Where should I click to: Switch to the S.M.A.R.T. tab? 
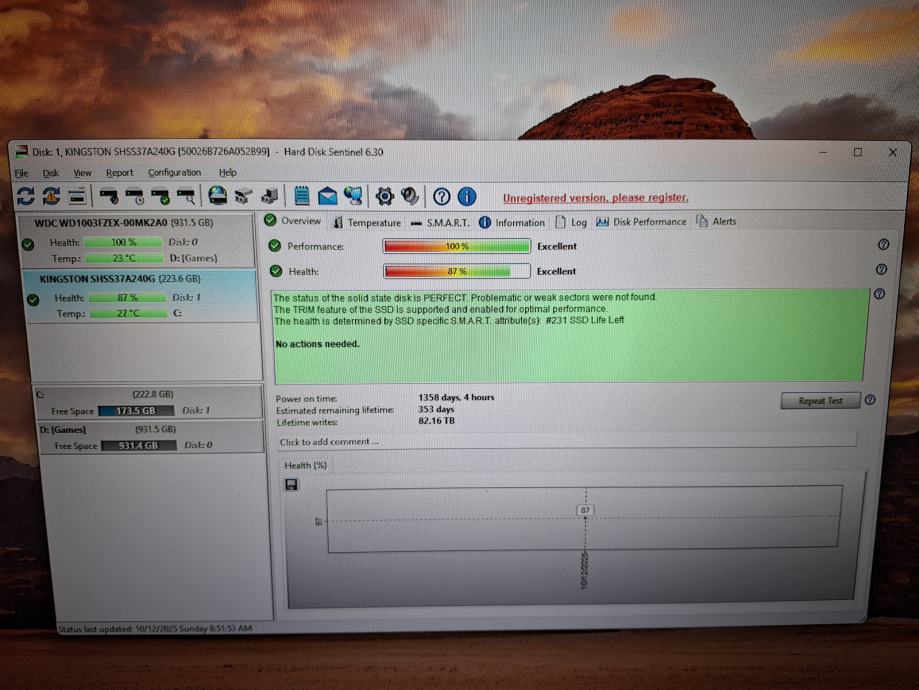pos(440,223)
